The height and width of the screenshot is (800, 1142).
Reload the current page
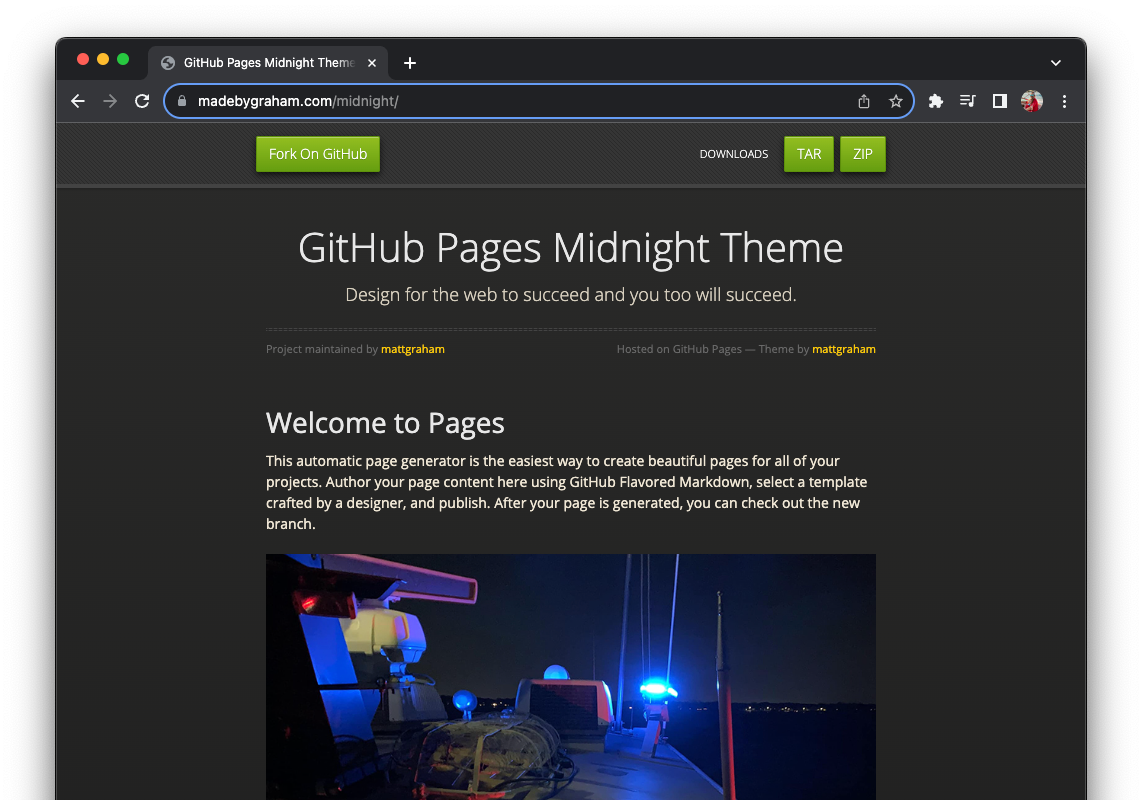click(x=142, y=101)
